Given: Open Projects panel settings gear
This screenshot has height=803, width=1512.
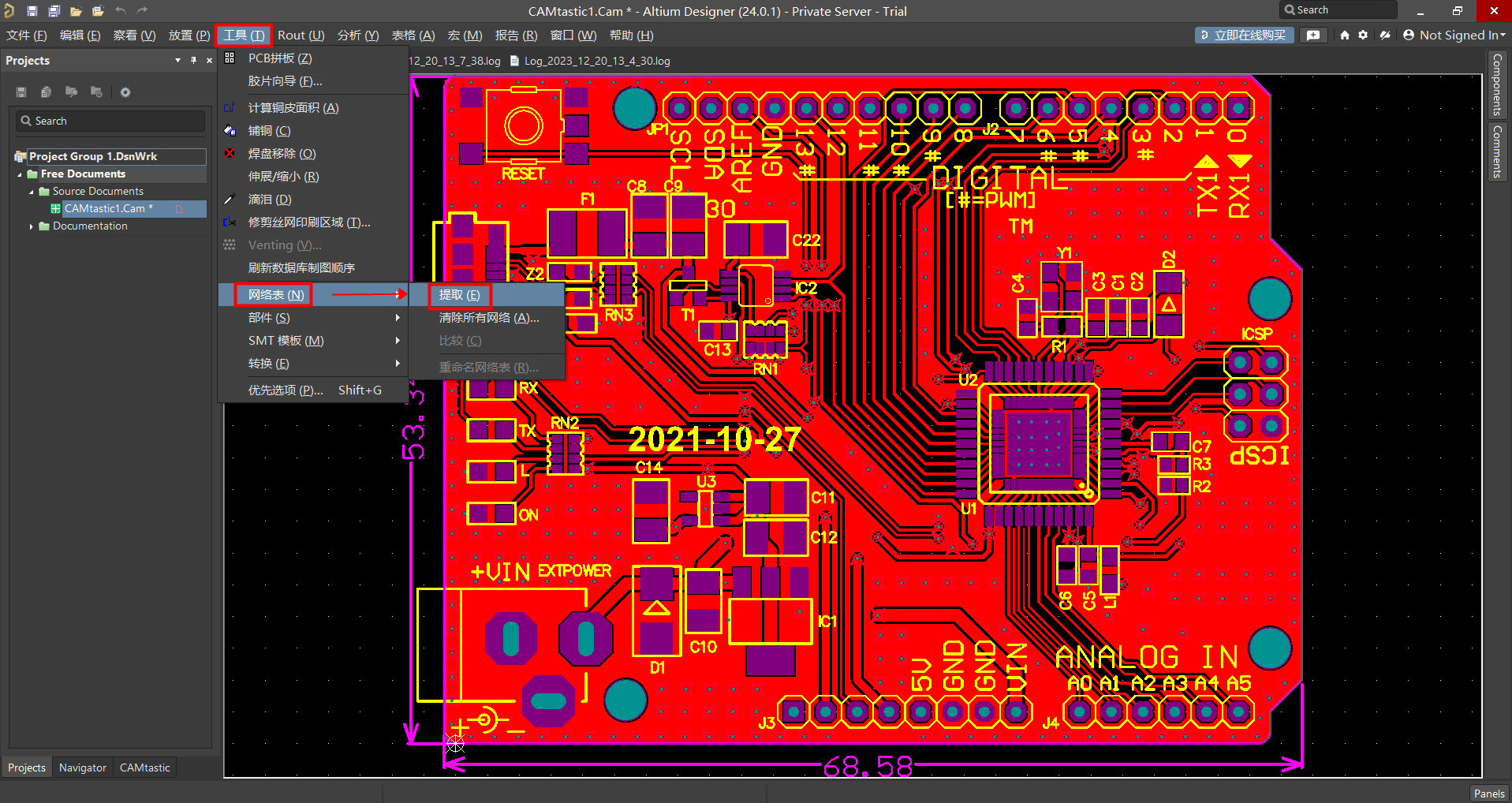Looking at the screenshot, I should 125,92.
